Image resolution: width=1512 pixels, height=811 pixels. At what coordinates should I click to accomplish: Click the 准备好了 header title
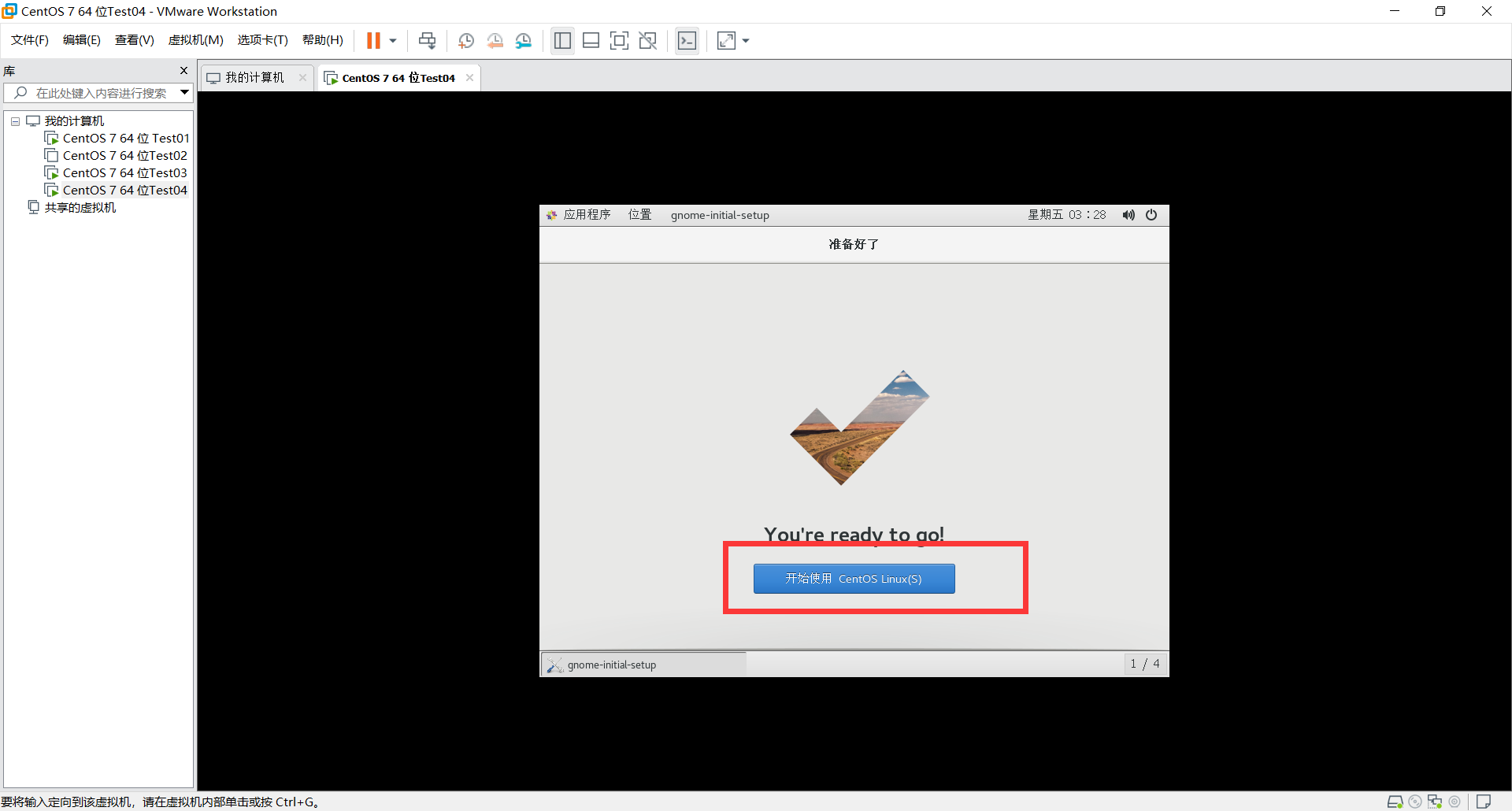pyautogui.click(x=854, y=244)
